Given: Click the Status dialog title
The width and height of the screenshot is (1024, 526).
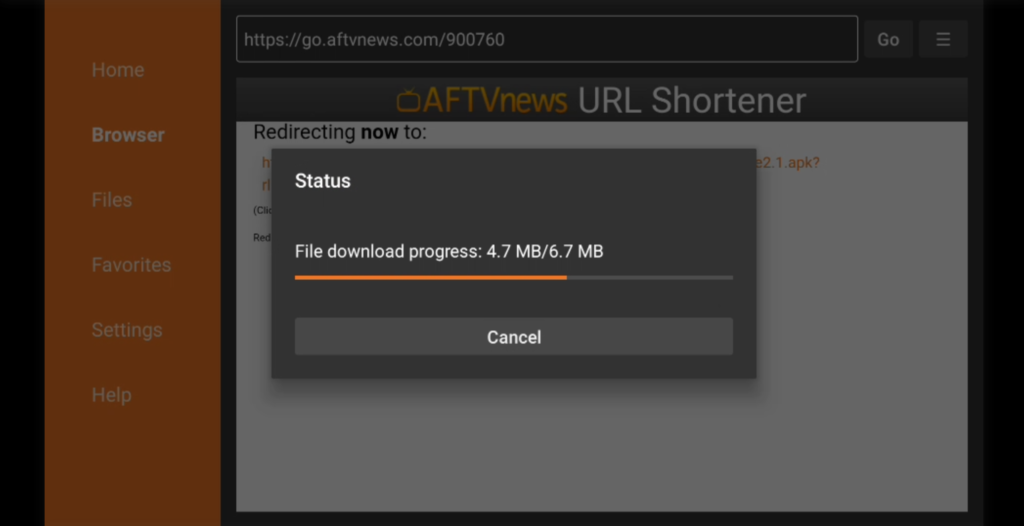Looking at the screenshot, I should (323, 181).
